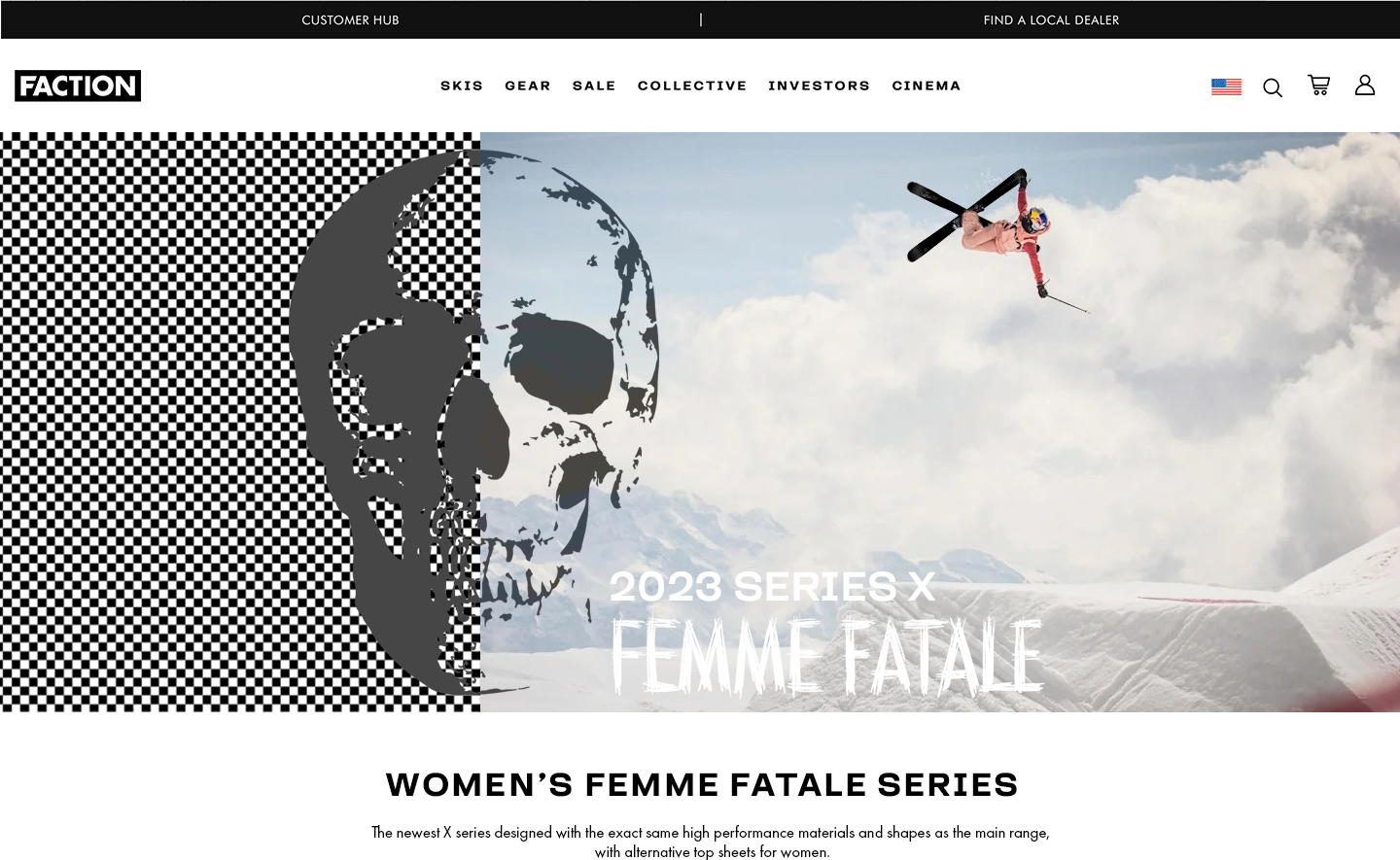Image resolution: width=1400 pixels, height=860 pixels.
Task: Follow the Find a Local Dealer link
Action: (x=1051, y=19)
